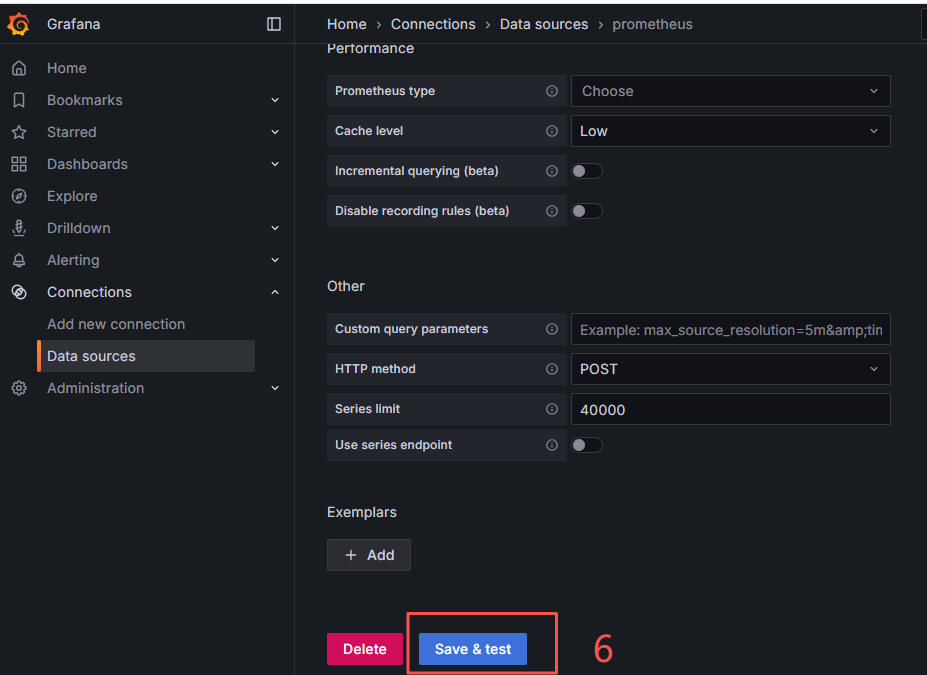Go to Connections breadcrumb link
Image resolution: width=927 pixels, height=675 pixels.
click(x=433, y=24)
